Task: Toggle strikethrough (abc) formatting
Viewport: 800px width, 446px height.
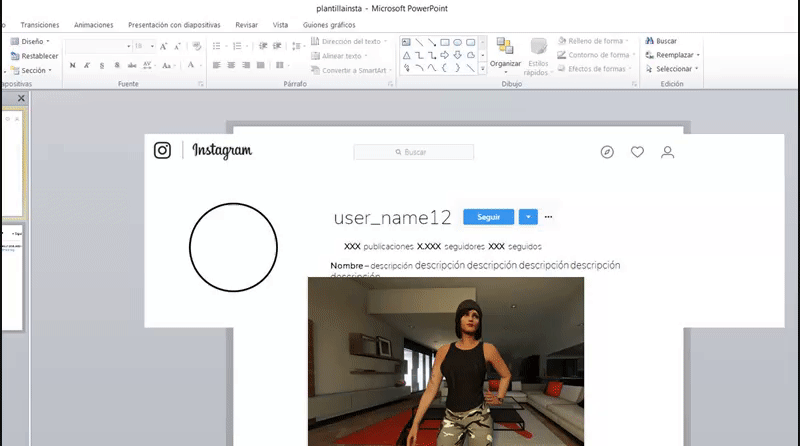Action: pyautogui.click(x=132, y=65)
